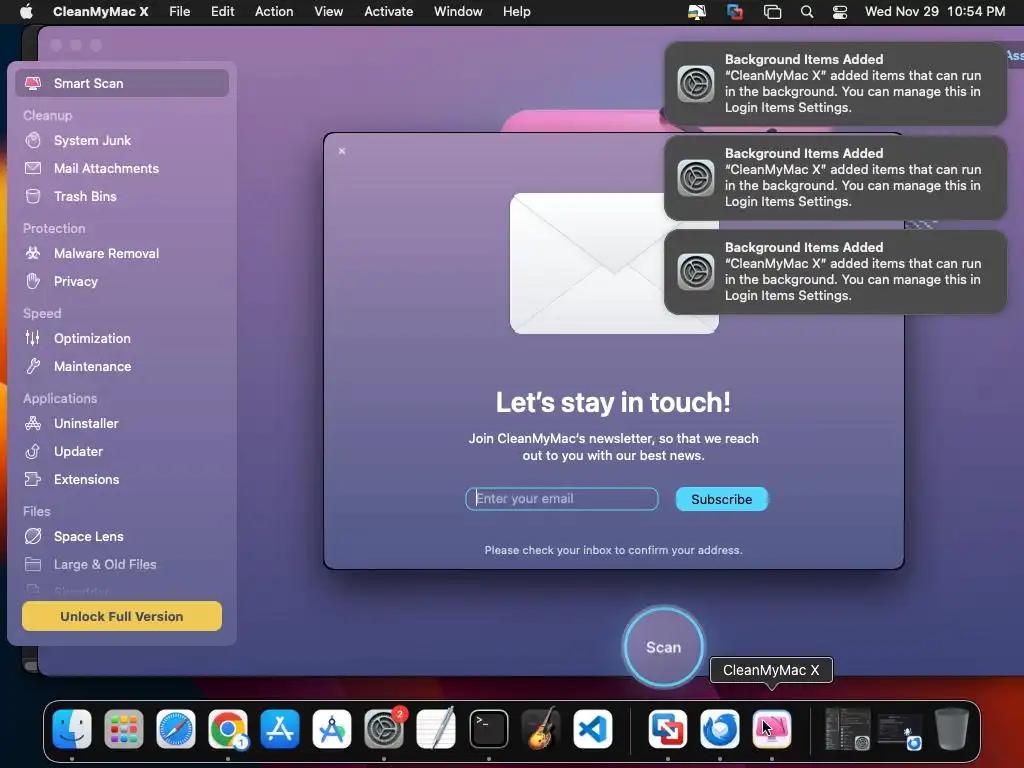
Task: Click Unlock Full Version button
Action: tap(121, 616)
